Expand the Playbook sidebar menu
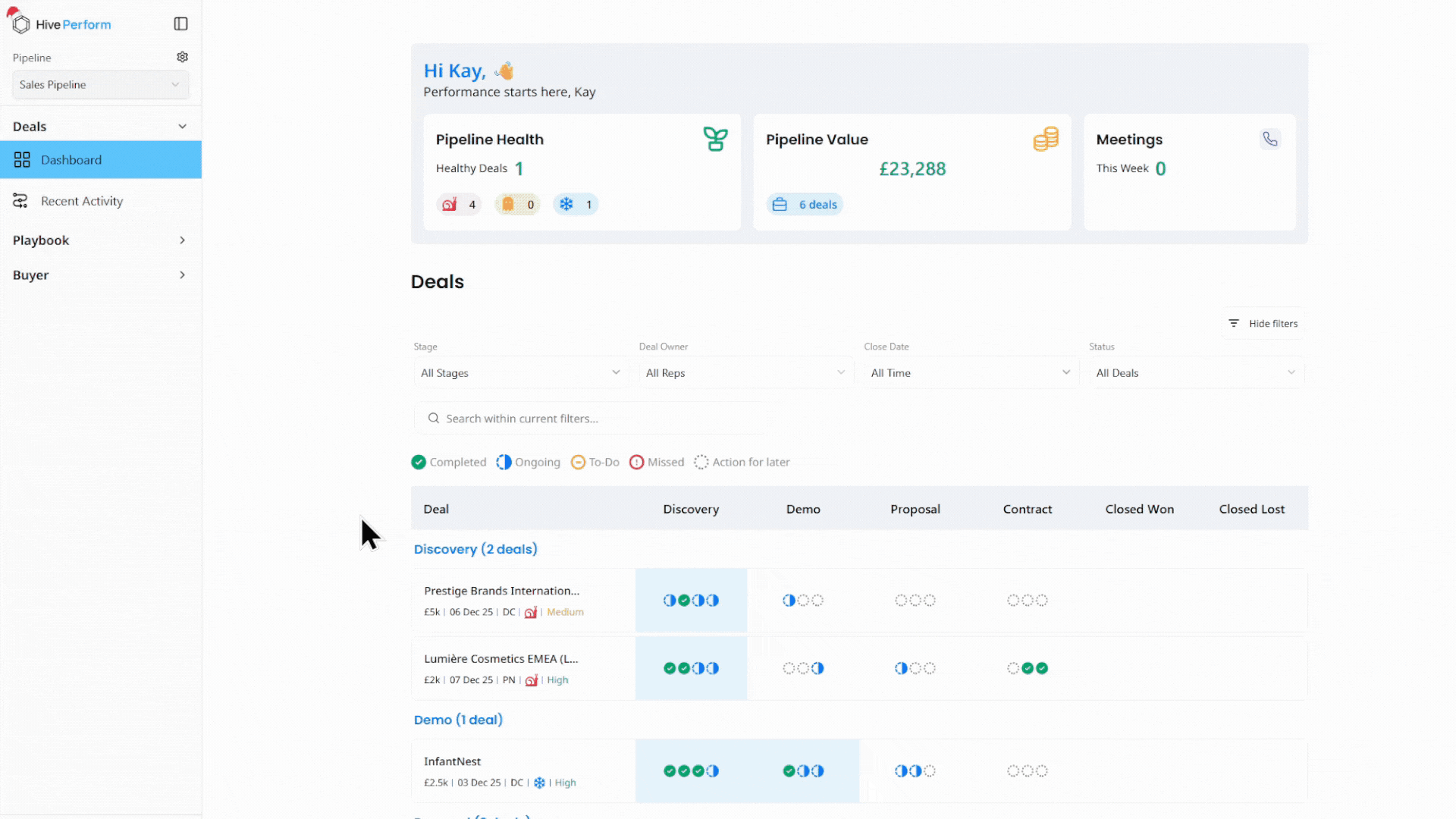Screen dimensions: 1456x819 pos(99,240)
